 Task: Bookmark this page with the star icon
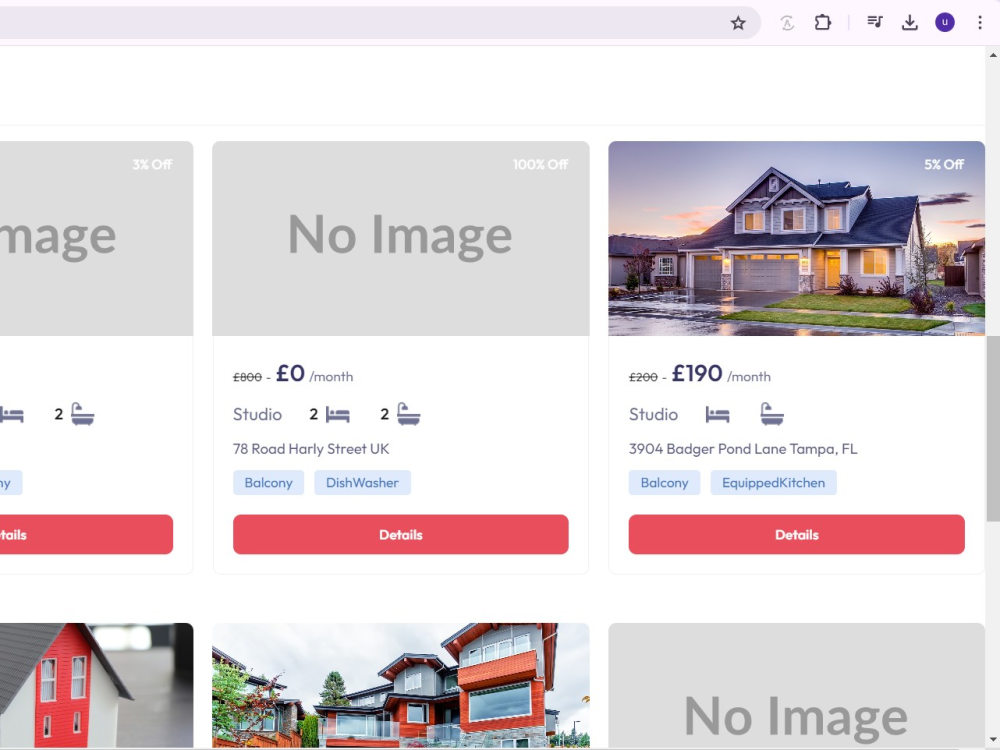[x=738, y=24]
